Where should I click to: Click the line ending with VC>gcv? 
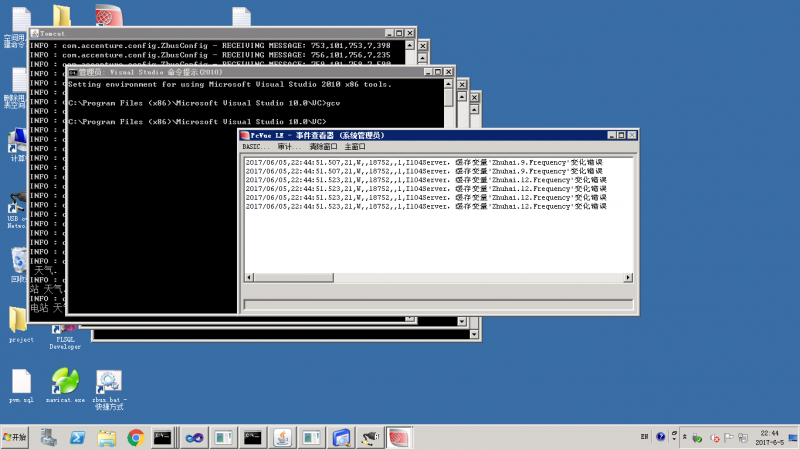204,103
